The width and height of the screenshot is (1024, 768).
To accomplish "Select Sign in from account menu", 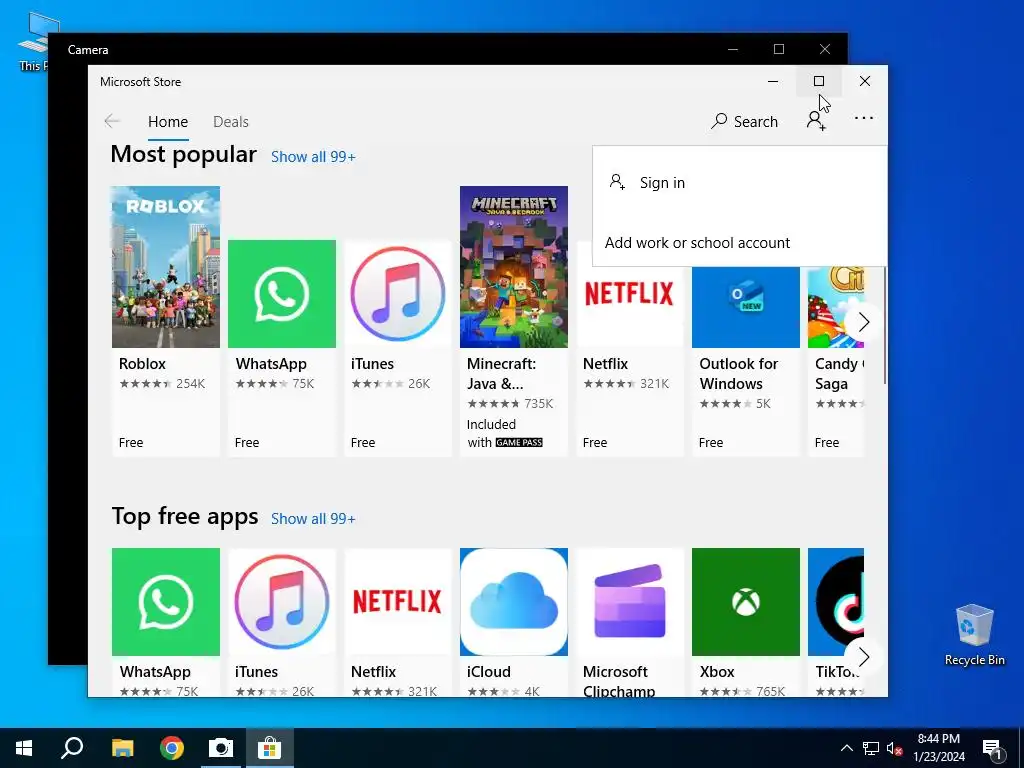I will click(x=739, y=182).
